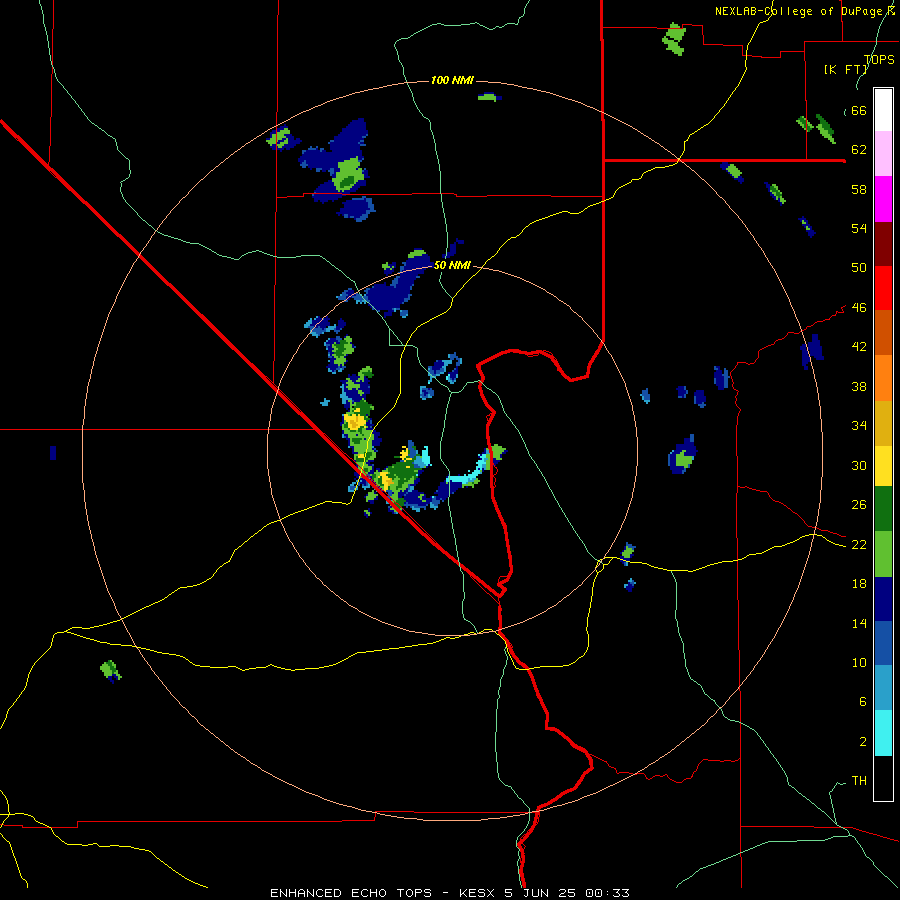
Task: Click the 100 NMI range ring label
Action: (x=452, y=80)
